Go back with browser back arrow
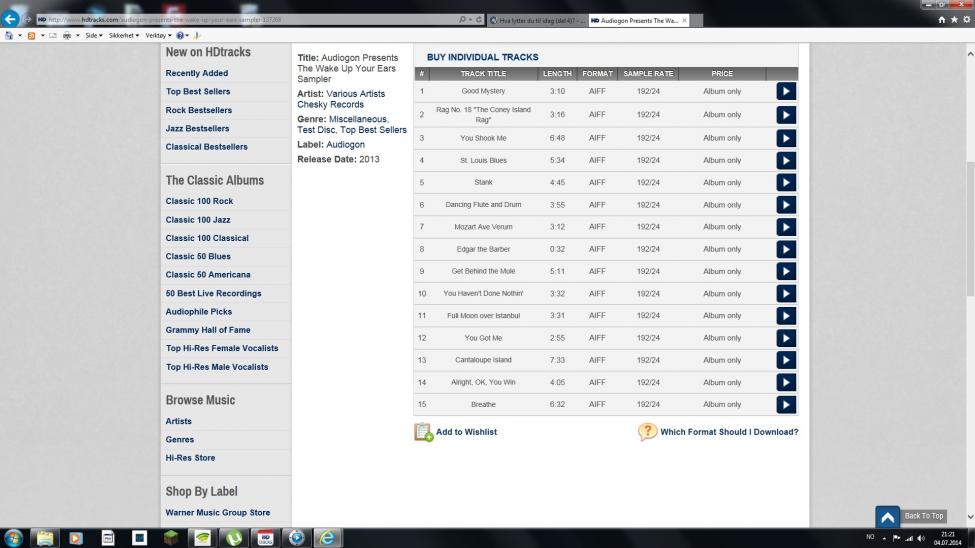 tap(10, 19)
